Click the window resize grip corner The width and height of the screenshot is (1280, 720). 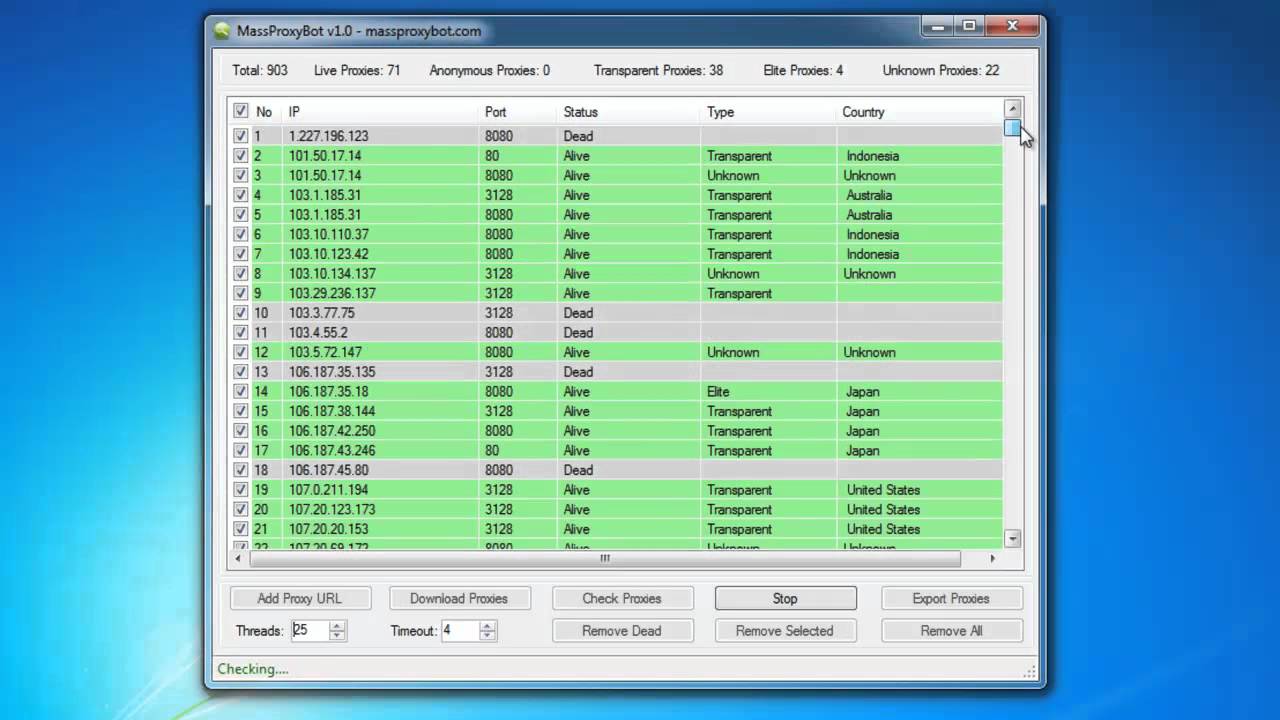point(1029,672)
